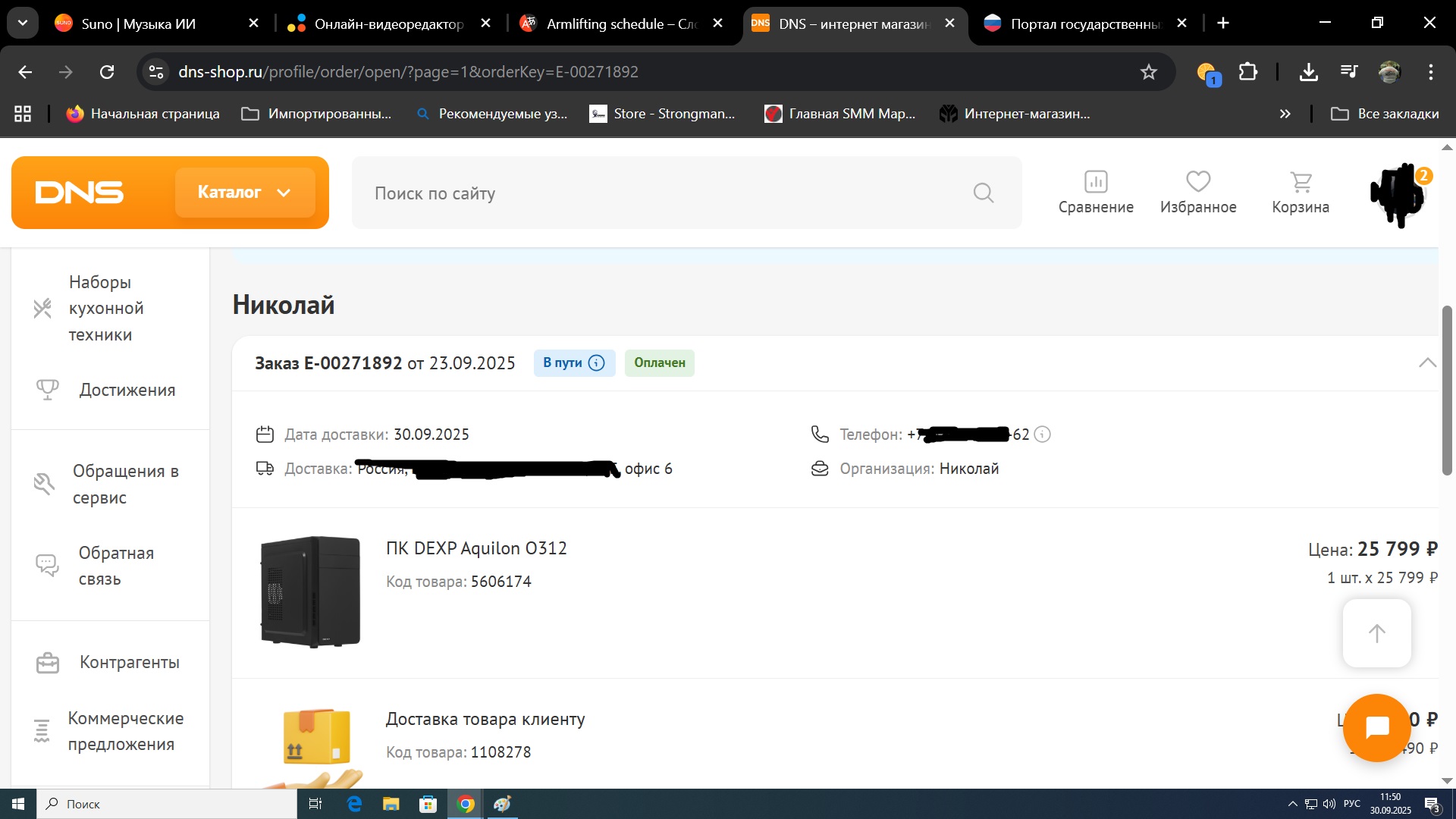Open Доставка товара клиенту item link
Image resolution: width=1456 pixels, height=819 pixels.
[485, 719]
